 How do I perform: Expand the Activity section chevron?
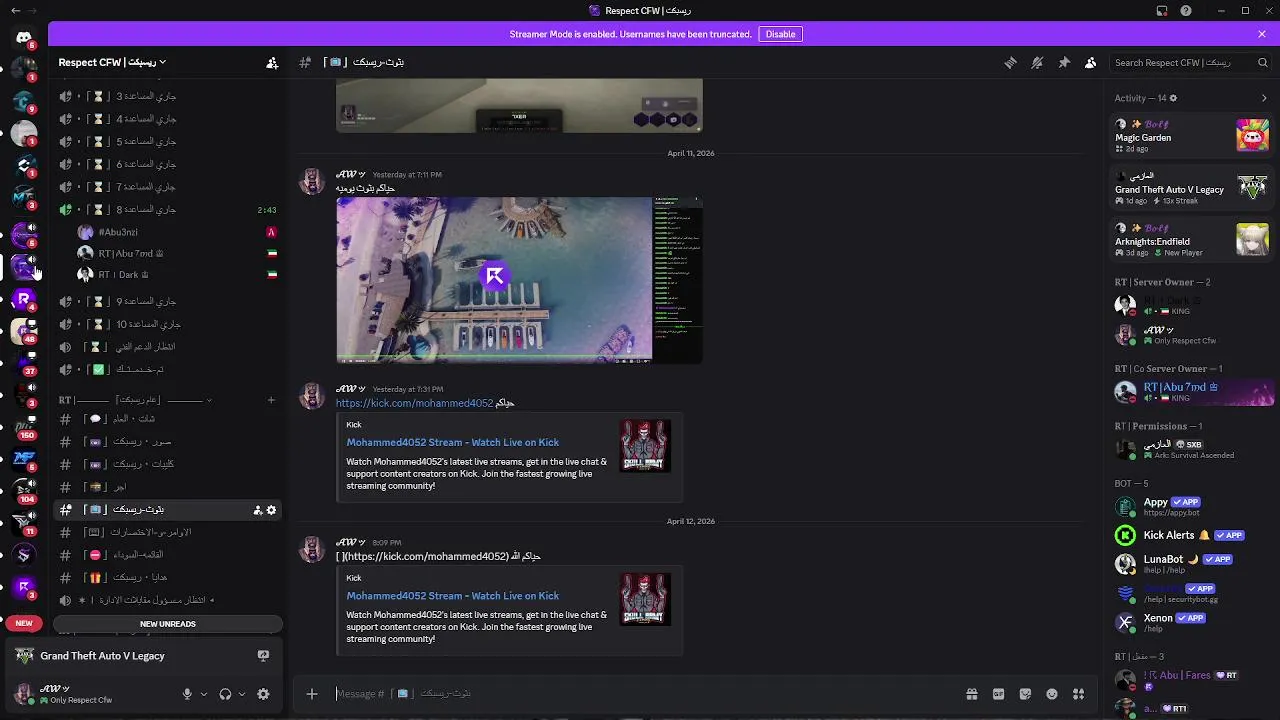(1264, 98)
